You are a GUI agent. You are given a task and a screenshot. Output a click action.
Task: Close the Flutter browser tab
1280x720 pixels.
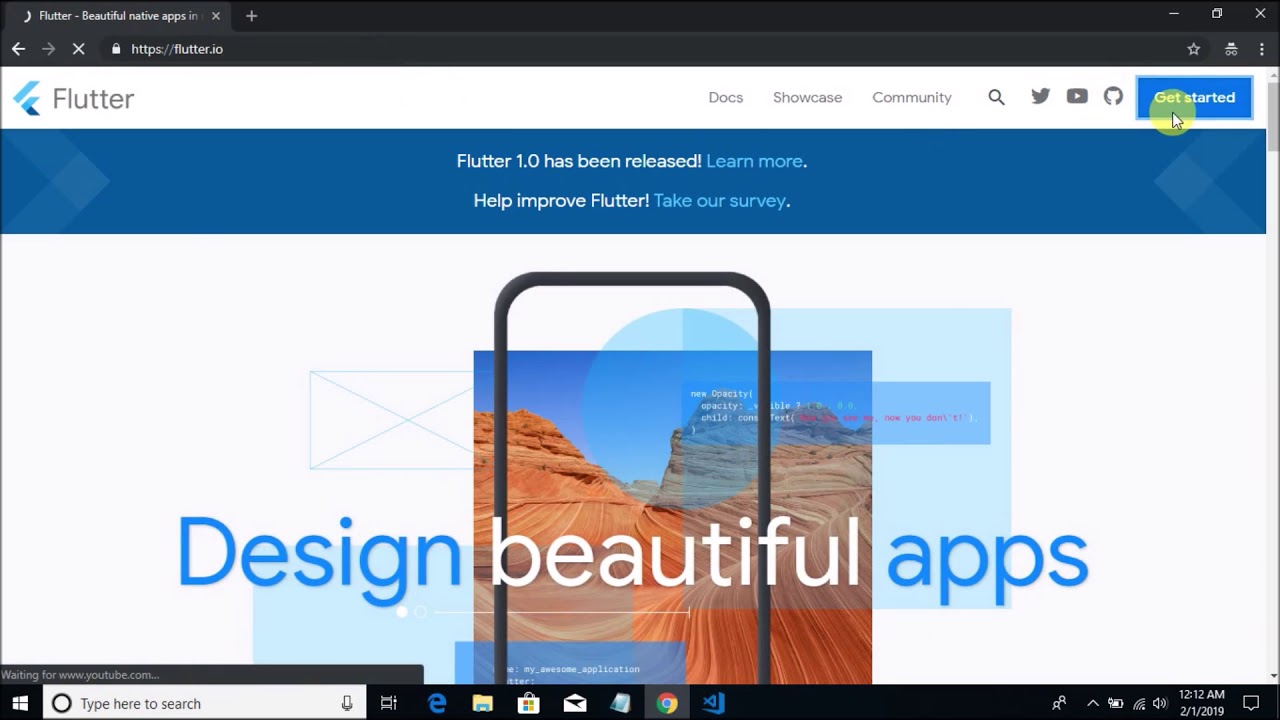coord(215,16)
